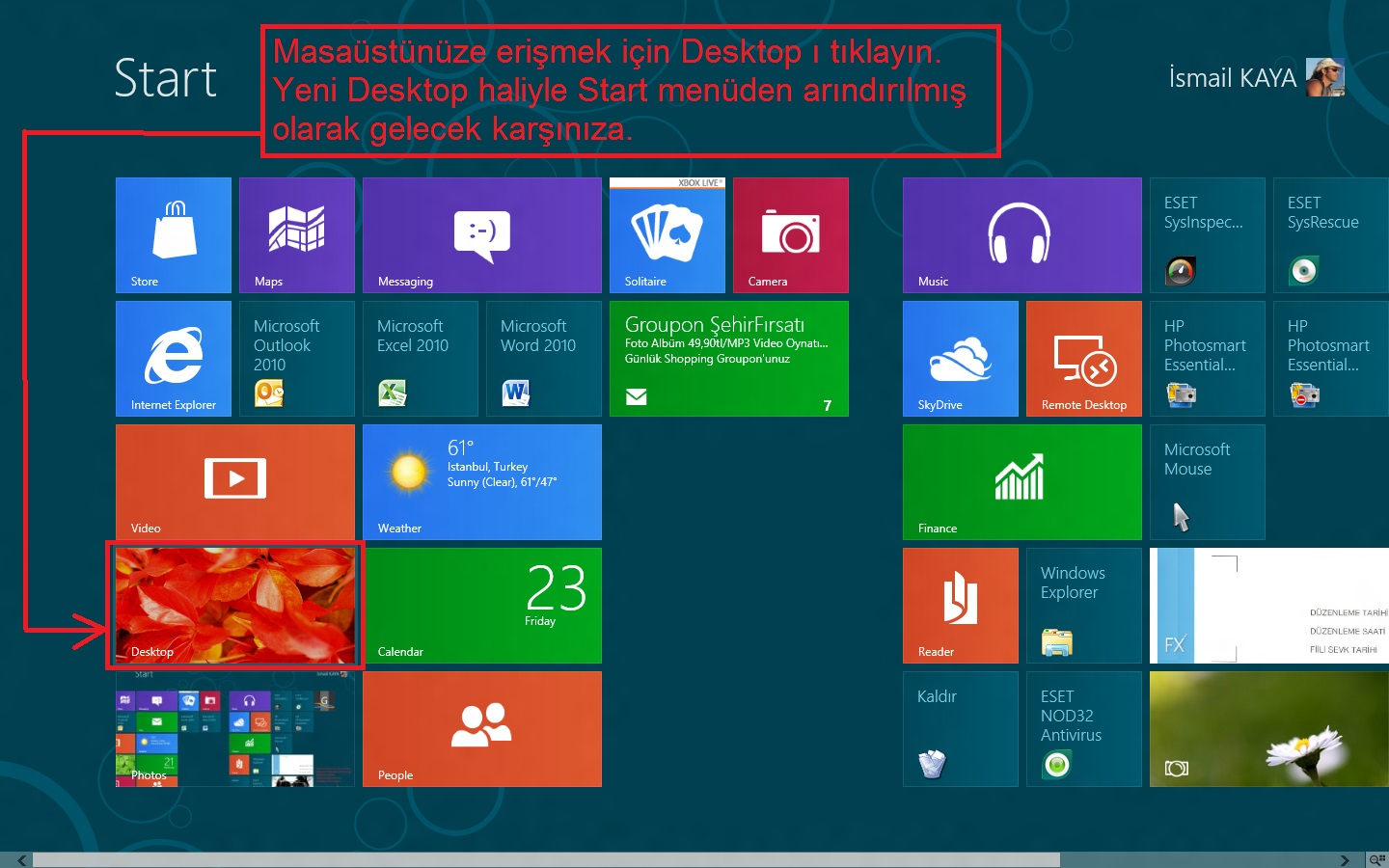Click the zoom out button in corner
This screenshot has height=868, width=1389.
1377,859
